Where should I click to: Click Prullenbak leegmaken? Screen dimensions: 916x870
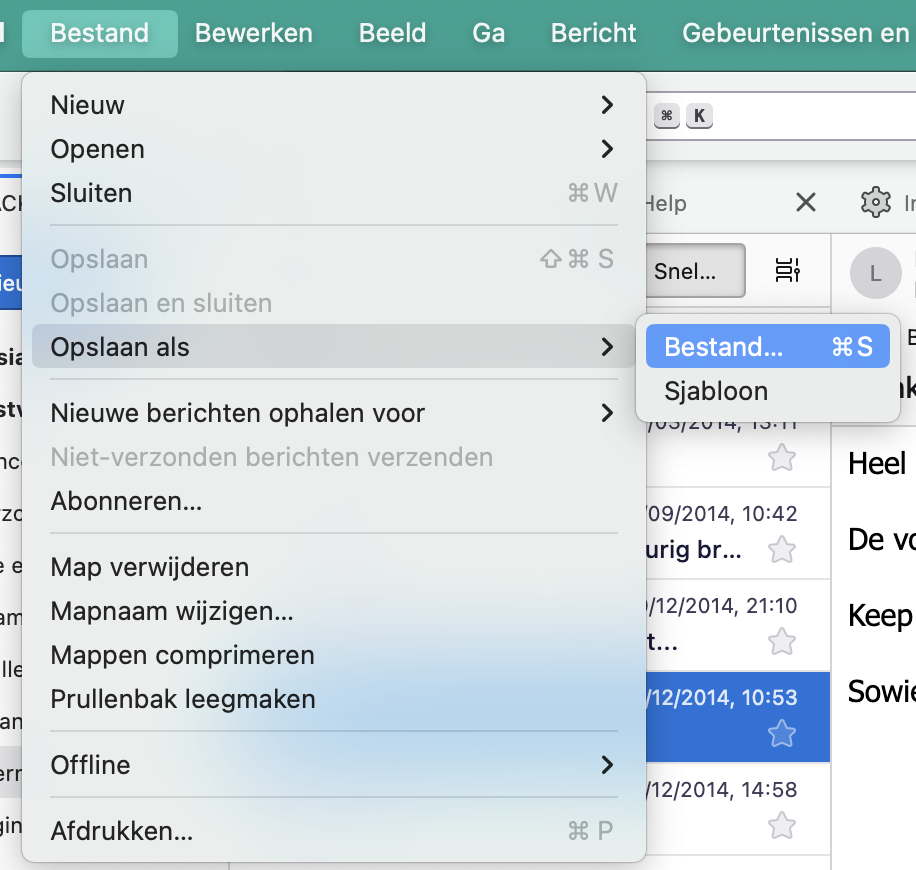pos(183,699)
